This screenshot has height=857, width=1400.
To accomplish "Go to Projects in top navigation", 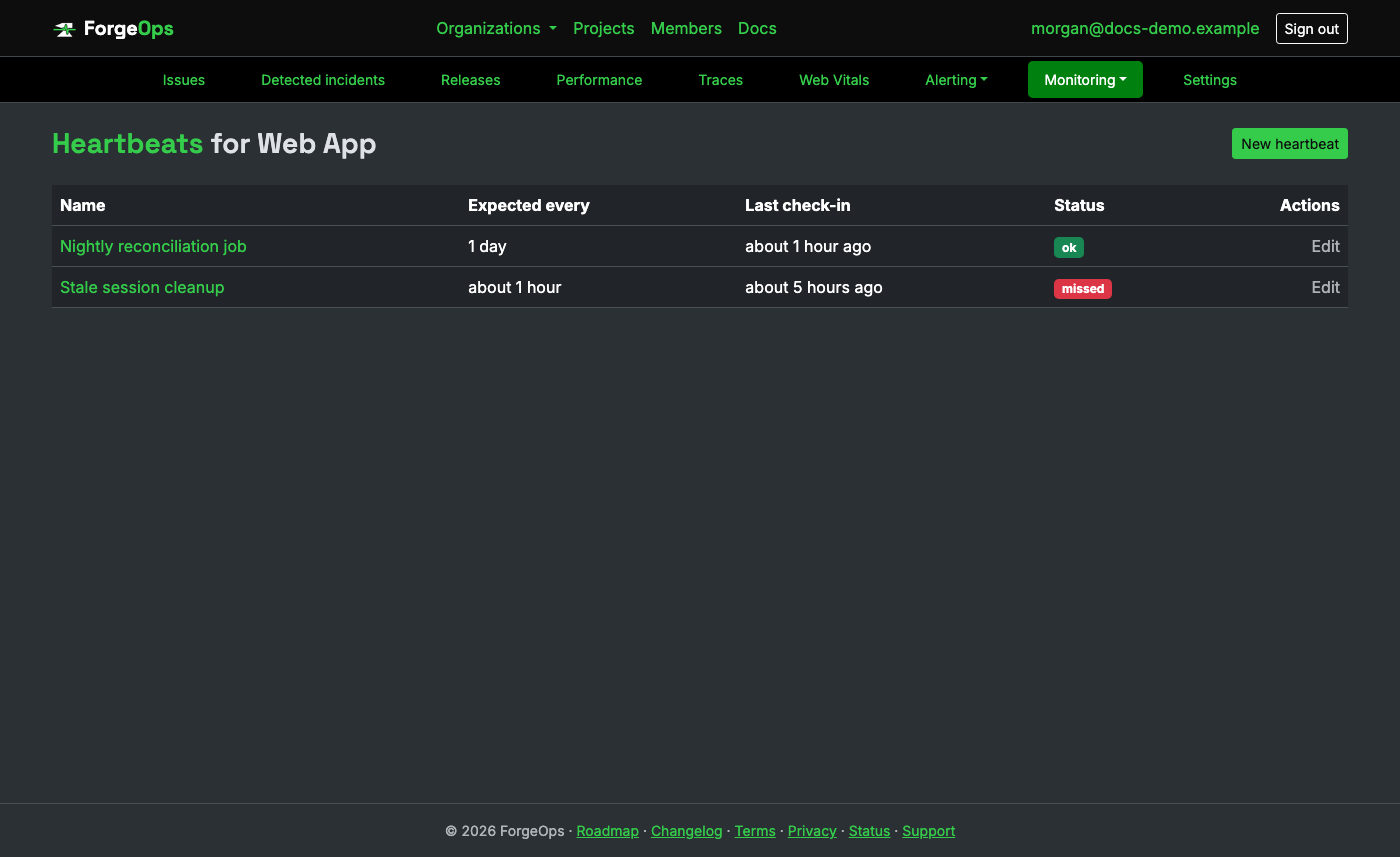I will click(x=604, y=29).
